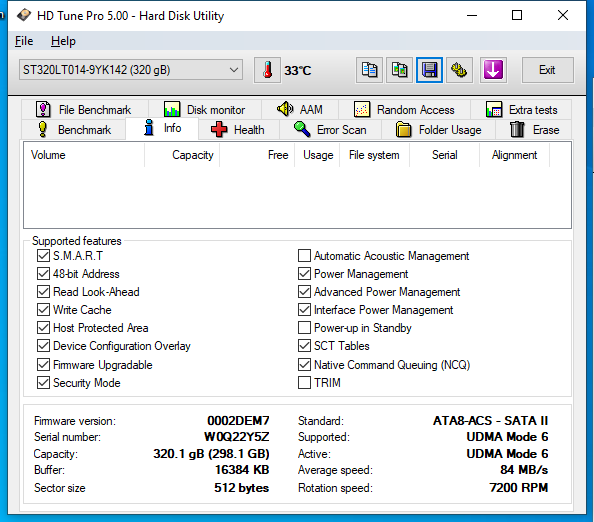Viewport: 594px width, 522px height.
Task: Open the Health tab
Action: 238,130
